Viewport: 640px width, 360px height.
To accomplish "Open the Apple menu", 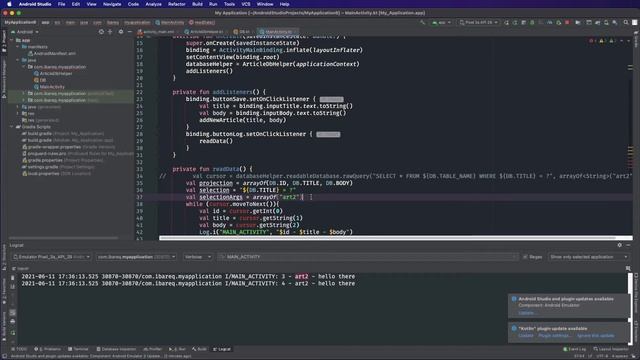I will click(x=9, y=4).
